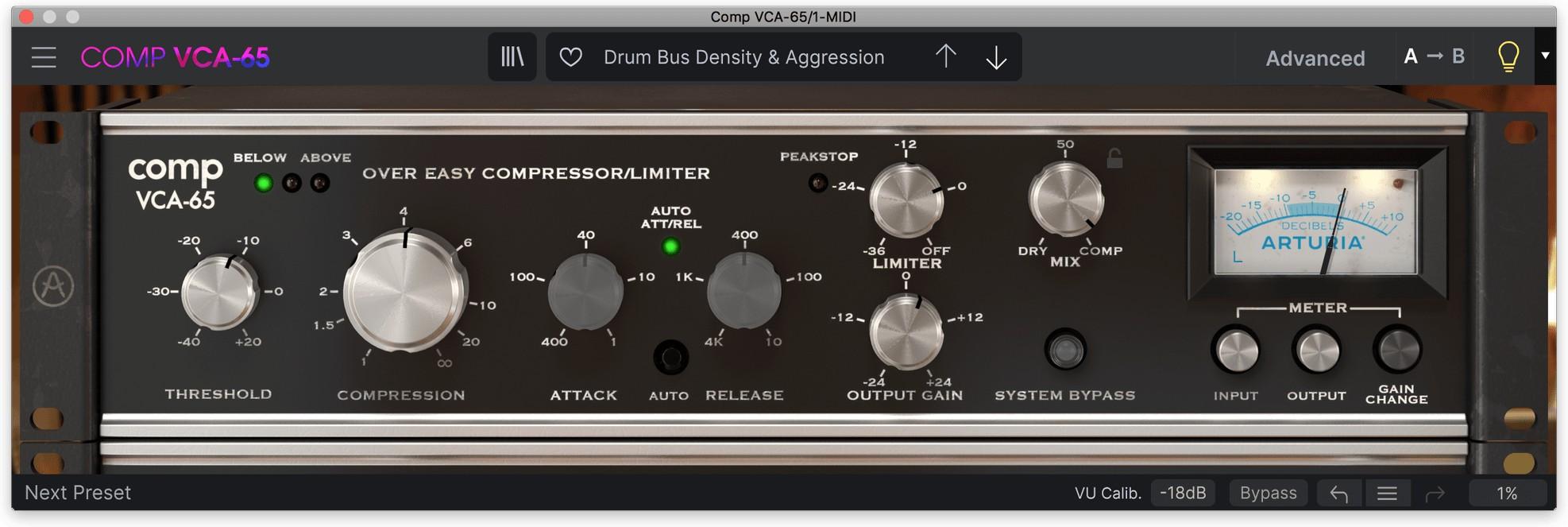
Task: Expand the top-right dropdown arrow
Action: click(1546, 56)
